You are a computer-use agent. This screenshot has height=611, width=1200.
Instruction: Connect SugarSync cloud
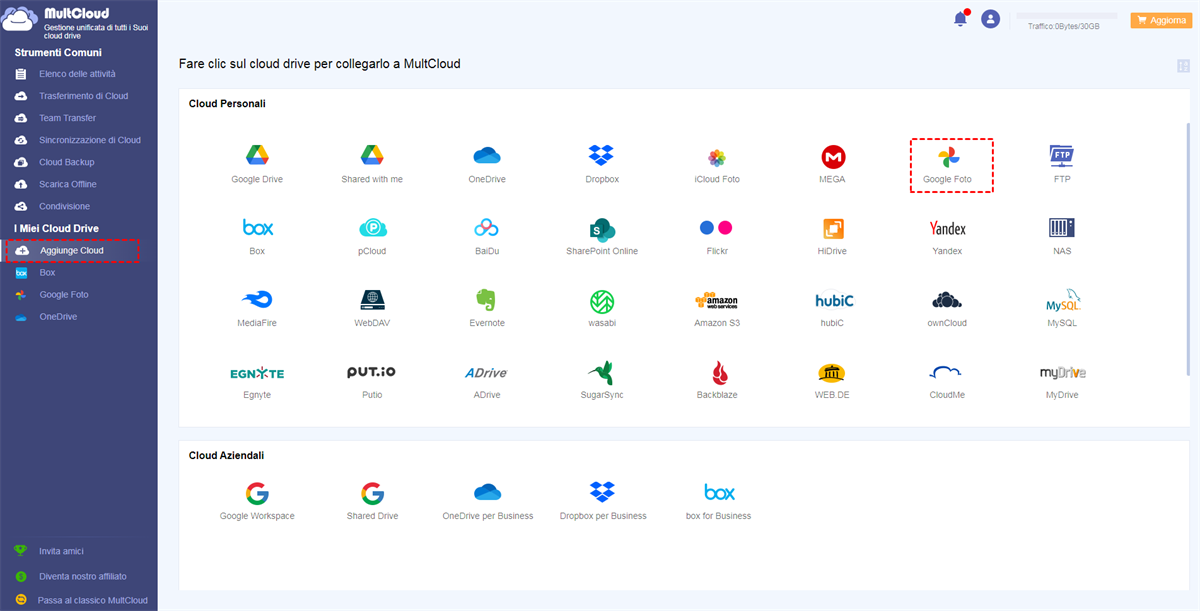click(x=602, y=381)
